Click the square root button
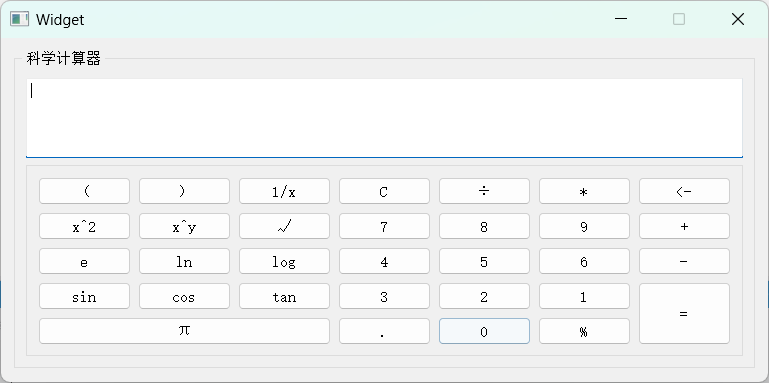The height and width of the screenshot is (383, 769). (x=284, y=226)
